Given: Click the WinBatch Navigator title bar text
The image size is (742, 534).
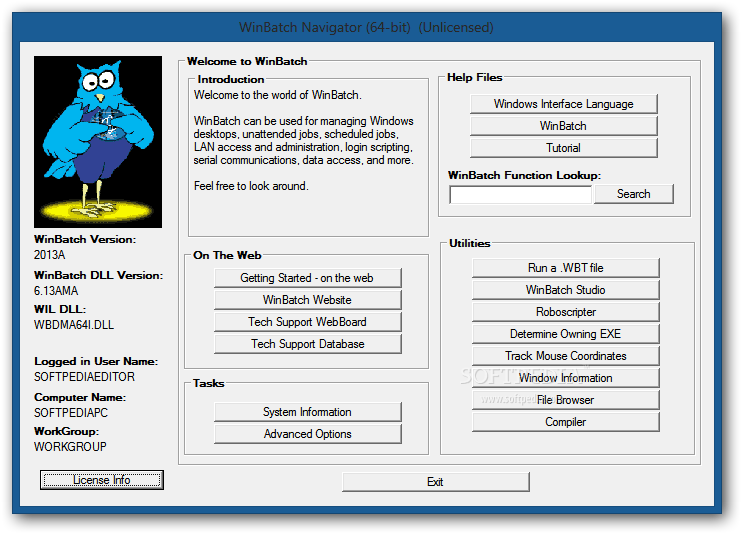Looking at the screenshot, I should [366, 27].
